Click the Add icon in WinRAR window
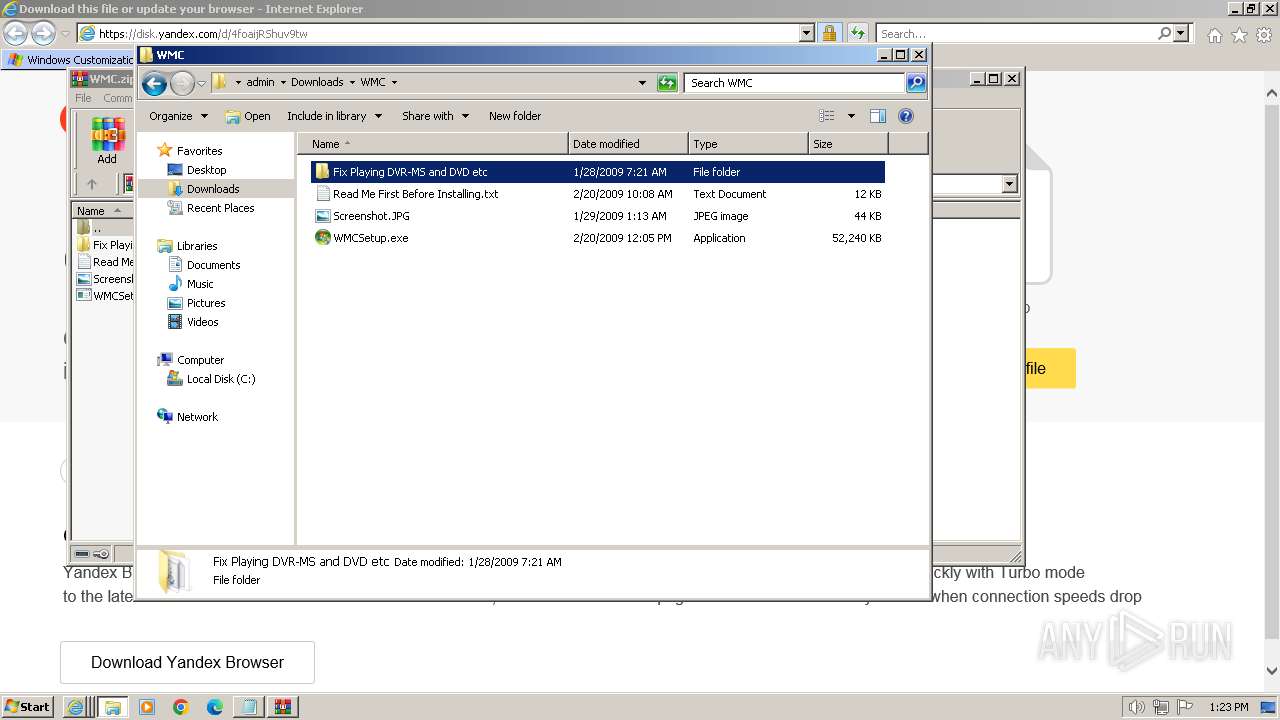The width and height of the screenshot is (1280, 720). click(107, 140)
